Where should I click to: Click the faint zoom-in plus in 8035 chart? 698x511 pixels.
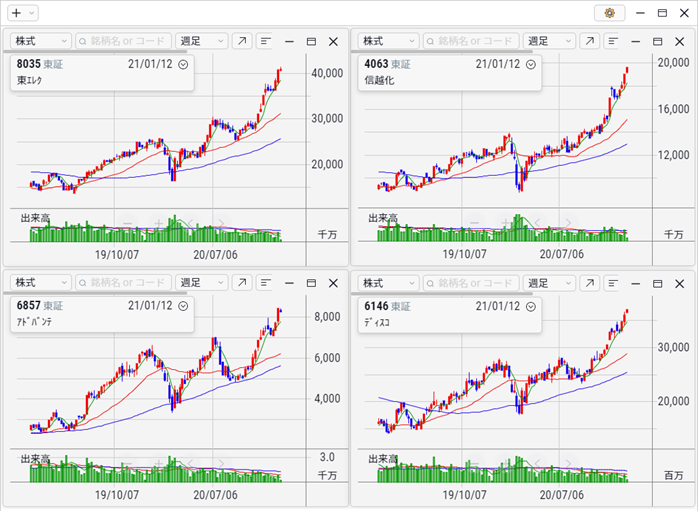[x=158, y=223]
